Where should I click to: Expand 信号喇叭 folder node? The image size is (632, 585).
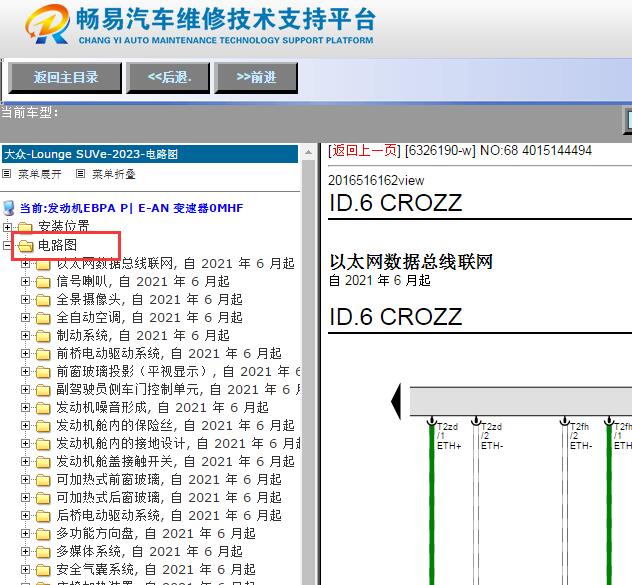tap(25, 281)
